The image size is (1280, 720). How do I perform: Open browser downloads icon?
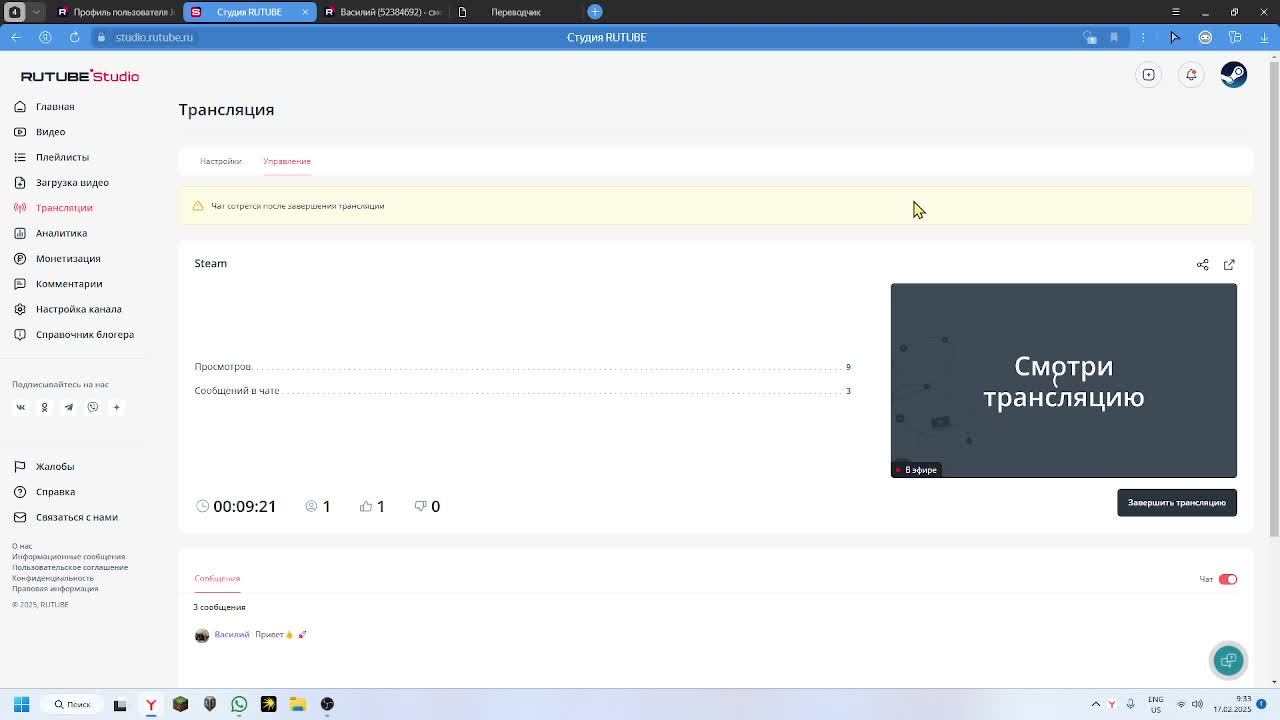click(1264, 37)
